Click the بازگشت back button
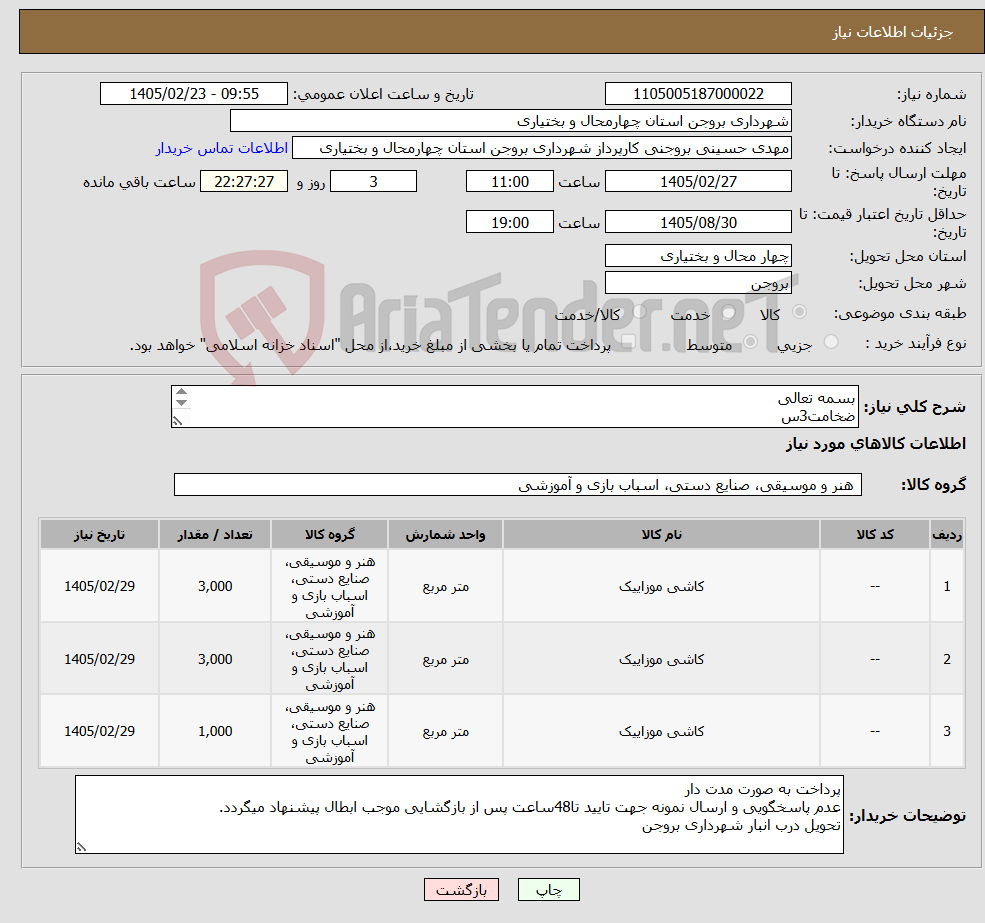 click(x=461, y=890)
